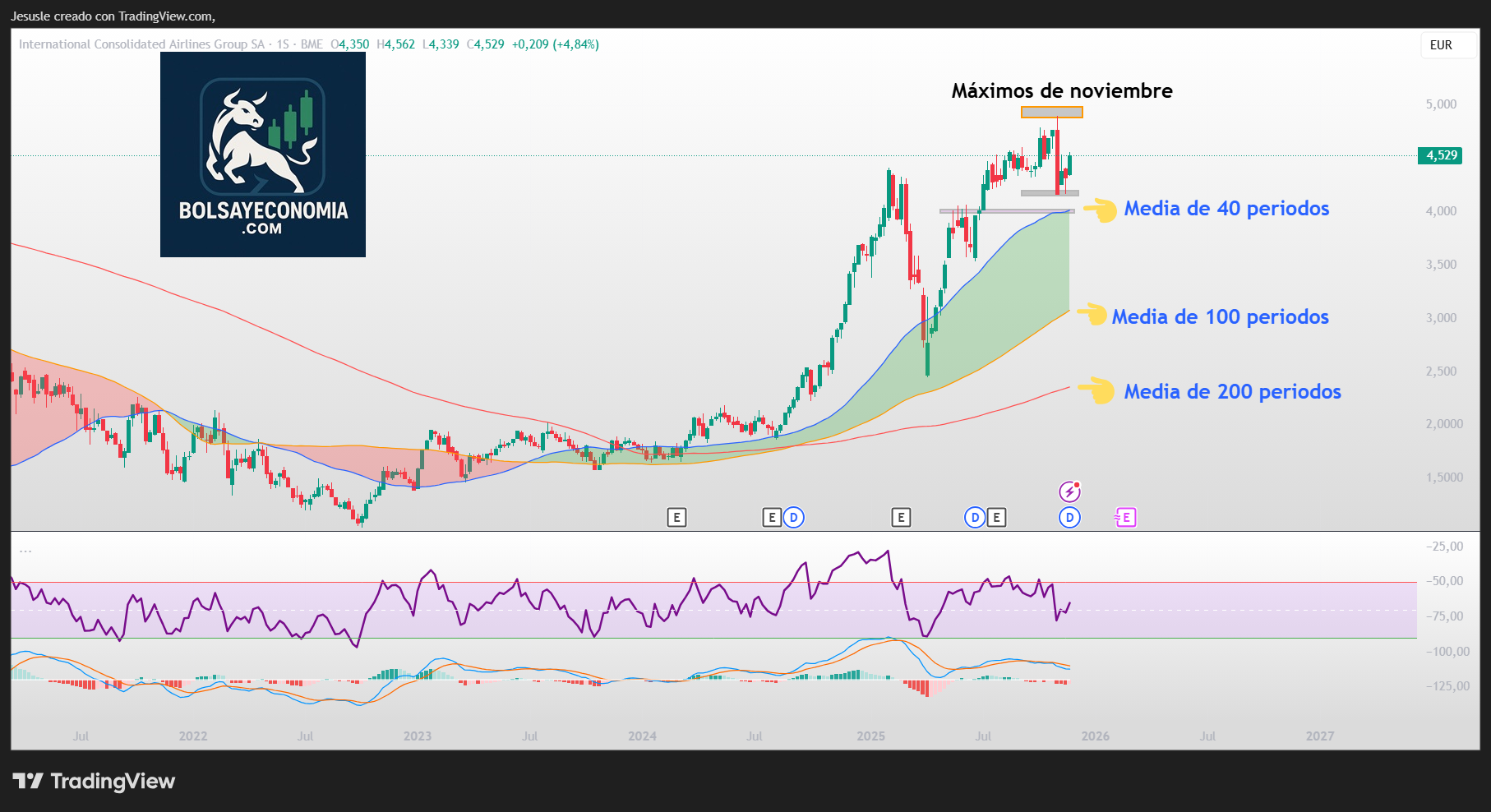Click the BOLSAYECONOMIA.COM watermark logo

click(x=262, y=156)
